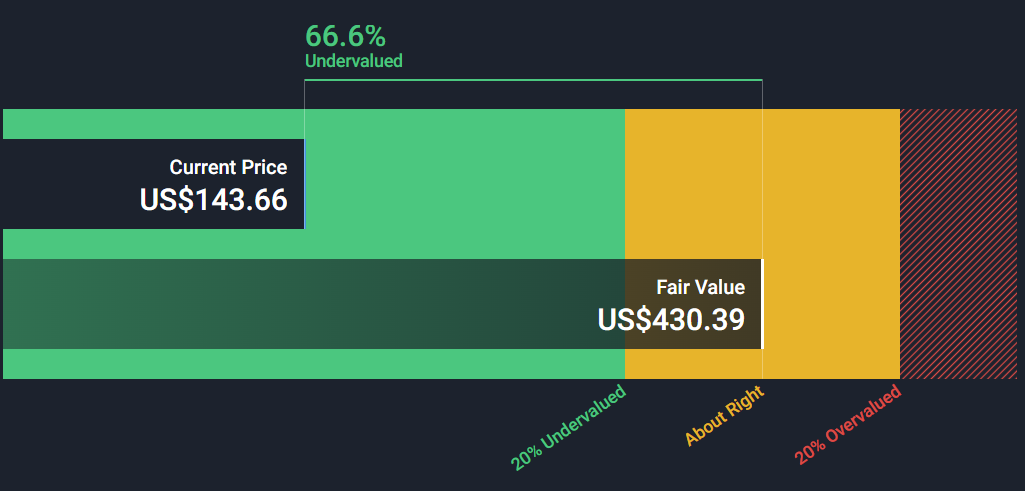
Task: Click the About Right axis label
Action: pyautogui.click(x=725, y=416)
